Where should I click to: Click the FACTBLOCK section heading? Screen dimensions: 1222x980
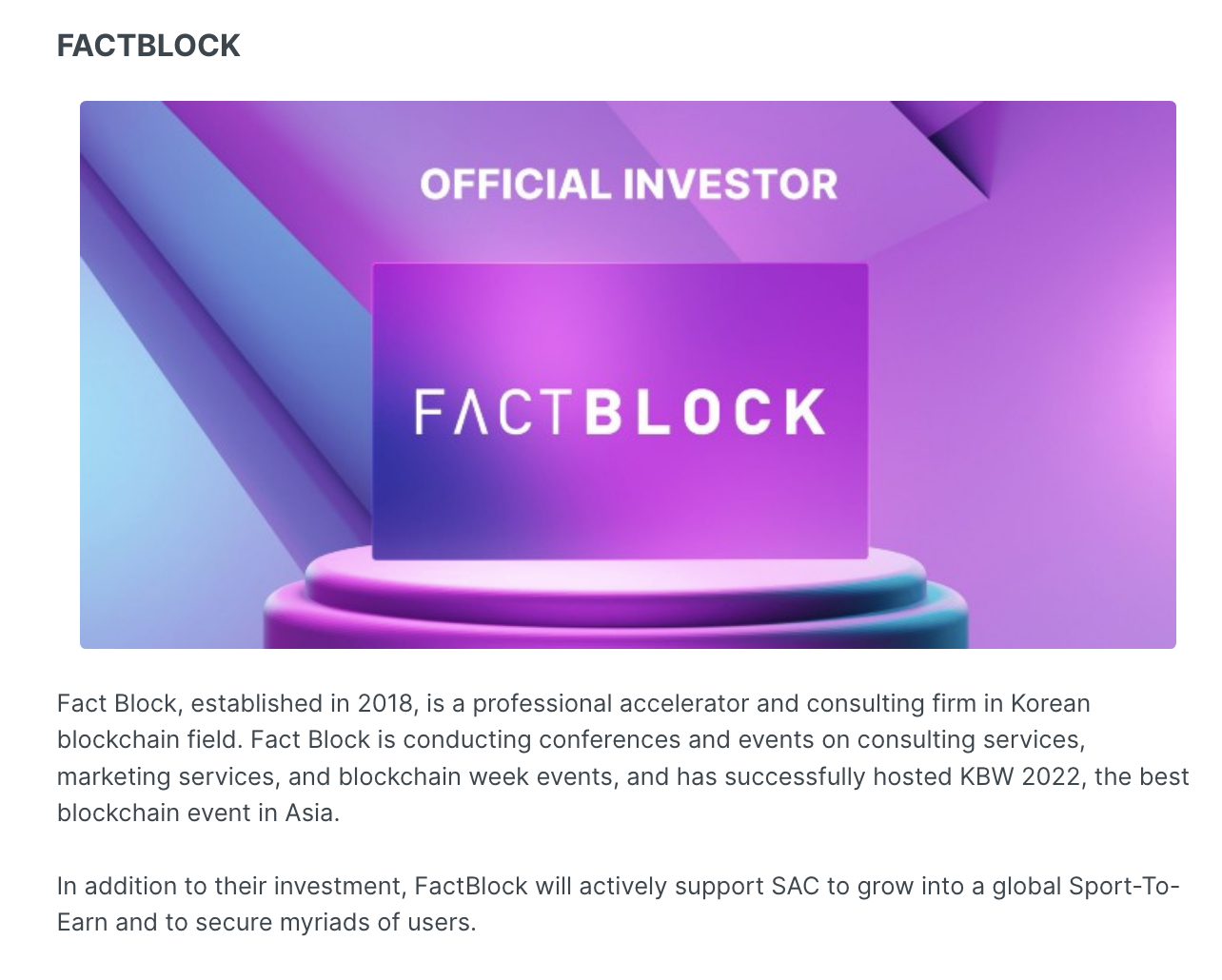click(x=148, y=46)
